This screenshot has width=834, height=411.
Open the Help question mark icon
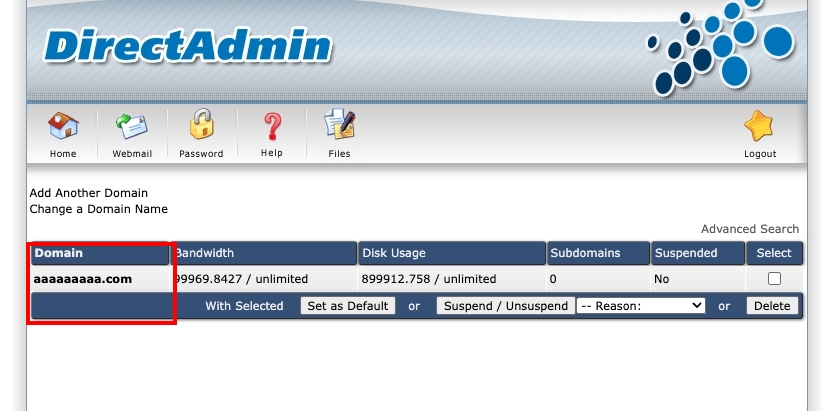coord(272,127)
